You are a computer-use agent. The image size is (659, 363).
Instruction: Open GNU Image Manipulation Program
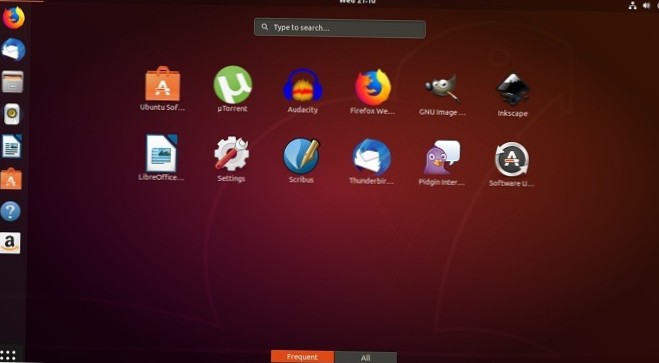click(x=443, y=88)
